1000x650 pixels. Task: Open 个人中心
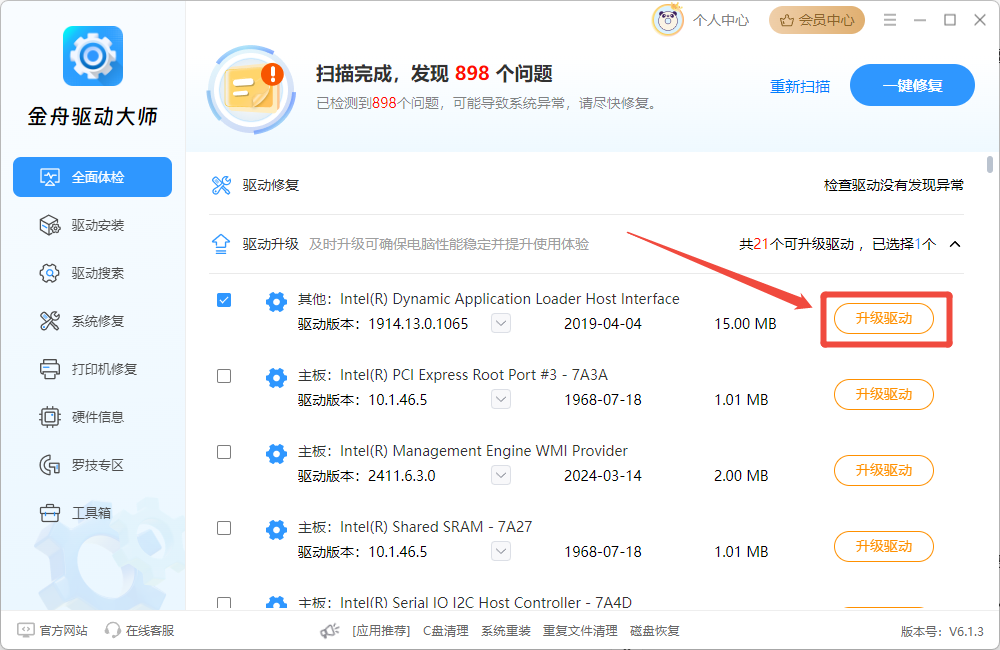click(x=721, y=20)
